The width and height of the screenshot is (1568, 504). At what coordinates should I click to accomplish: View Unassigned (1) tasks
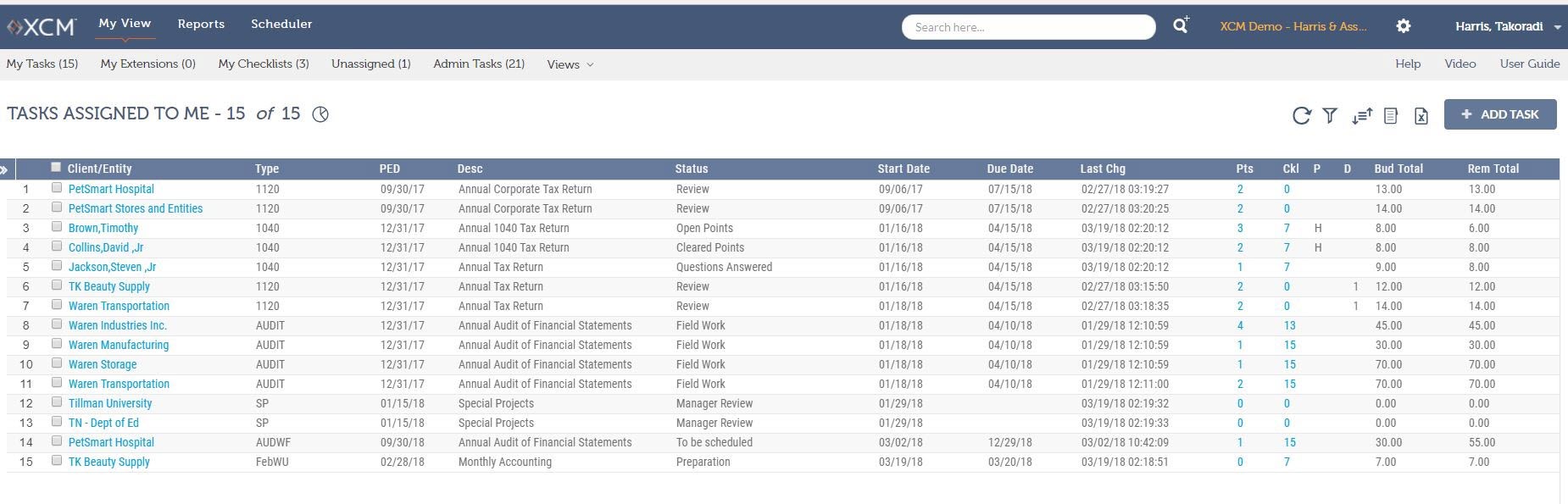pyautogui.click(x=371, y=64)
